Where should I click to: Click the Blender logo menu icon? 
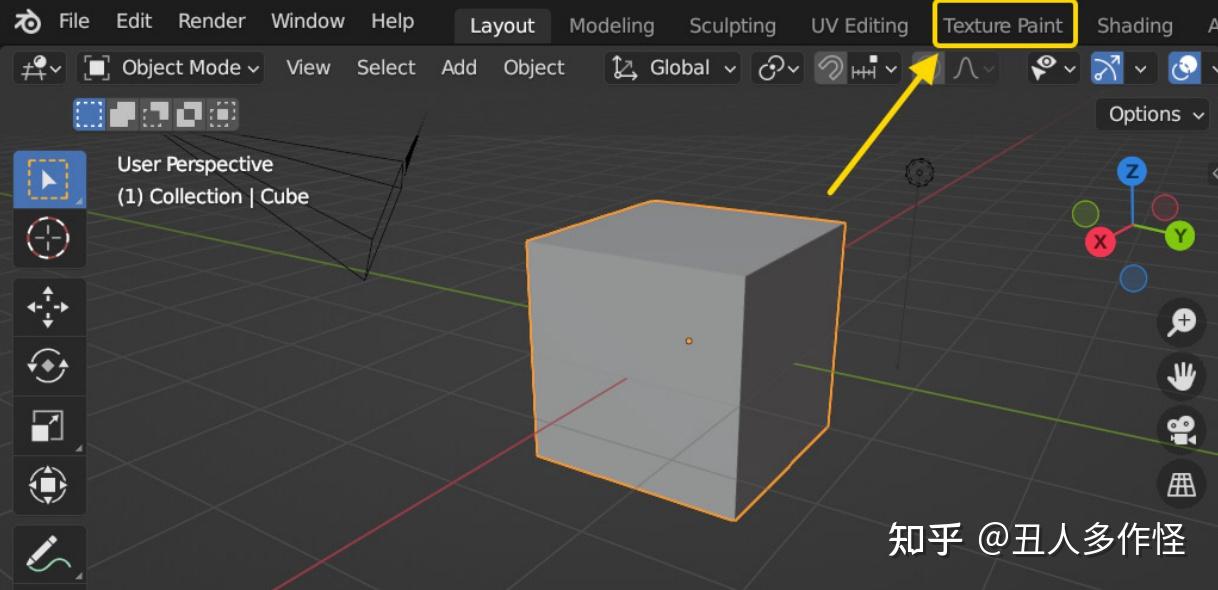coord(28,21)
